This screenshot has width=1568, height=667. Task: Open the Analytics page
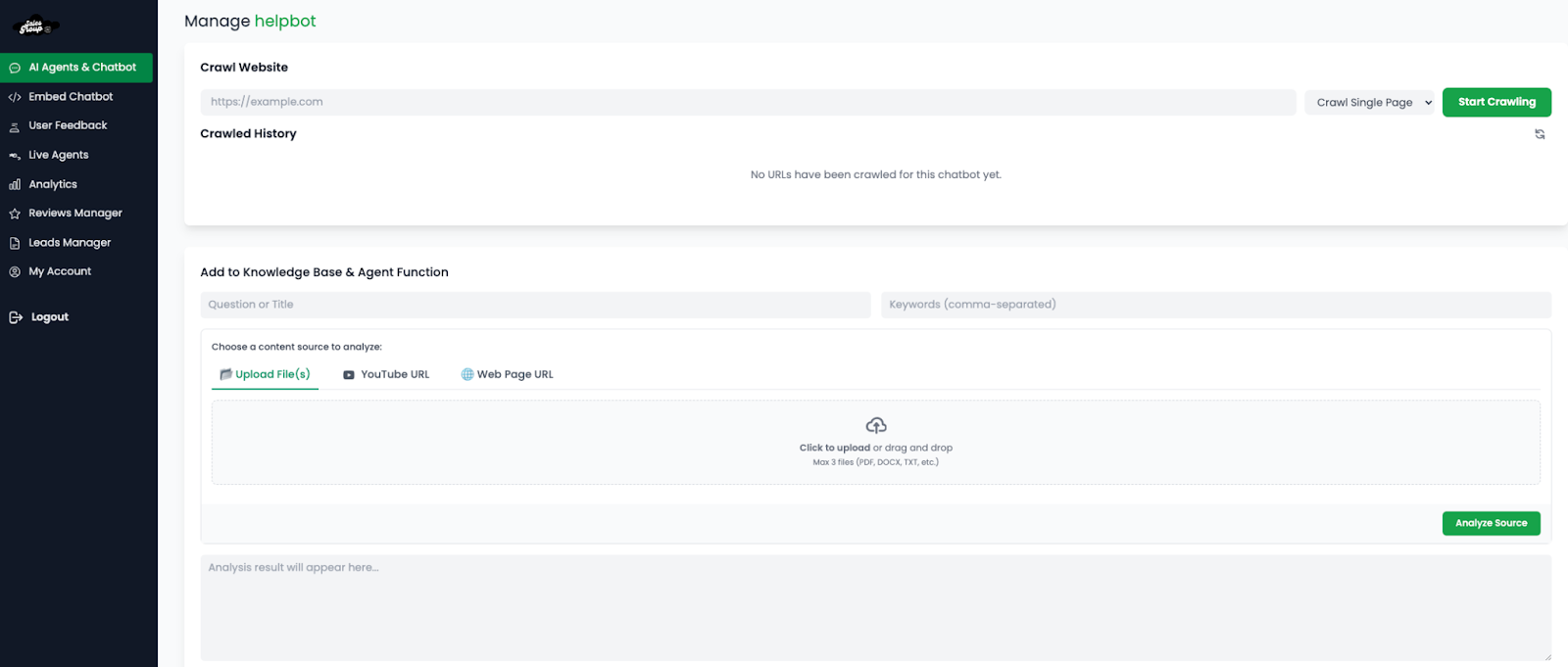(53, 184)
